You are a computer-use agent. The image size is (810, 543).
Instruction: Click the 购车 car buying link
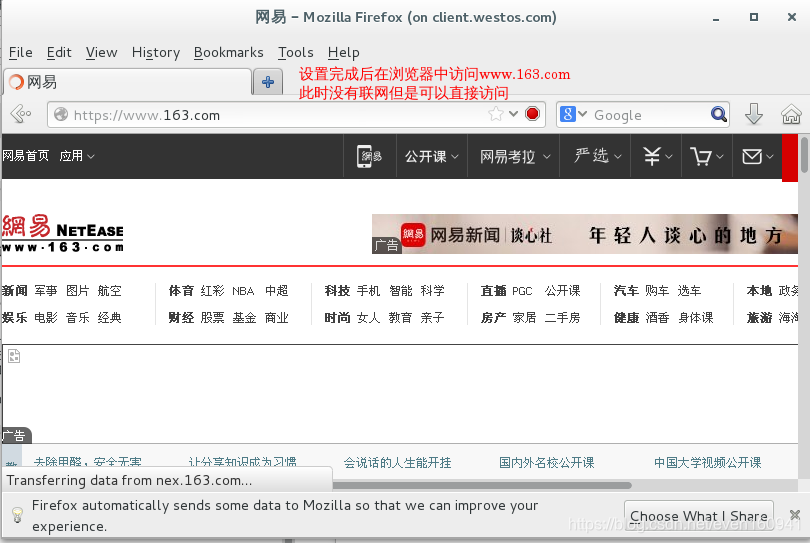[x=657, y=291]
